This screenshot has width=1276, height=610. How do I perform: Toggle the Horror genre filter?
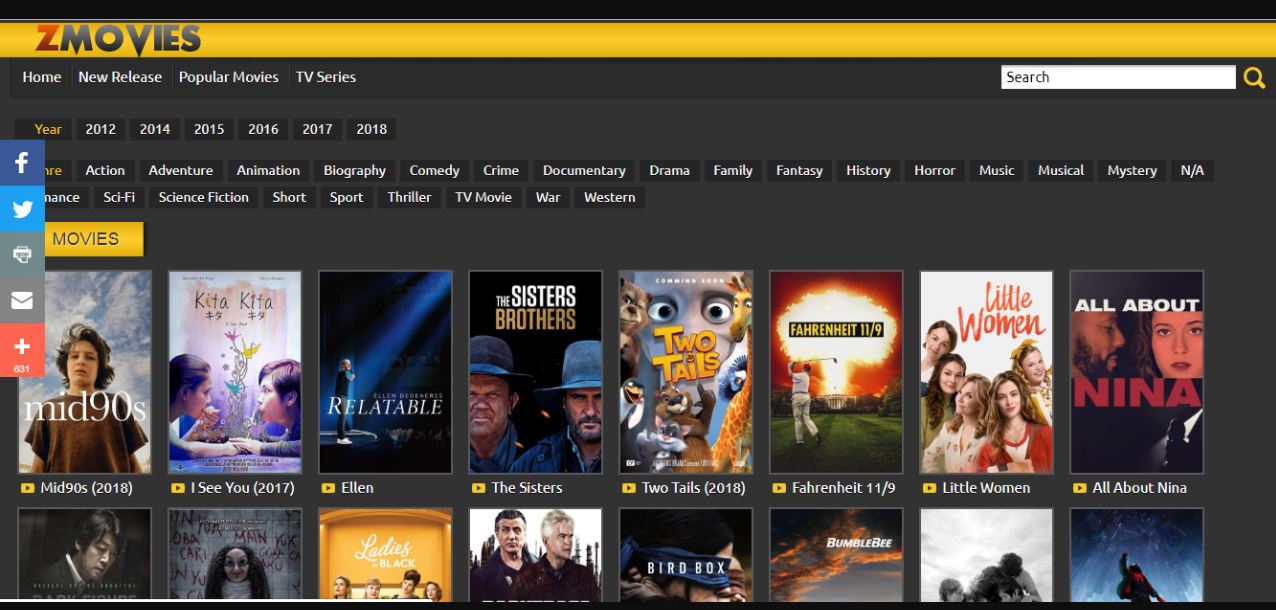coord(934,170)
